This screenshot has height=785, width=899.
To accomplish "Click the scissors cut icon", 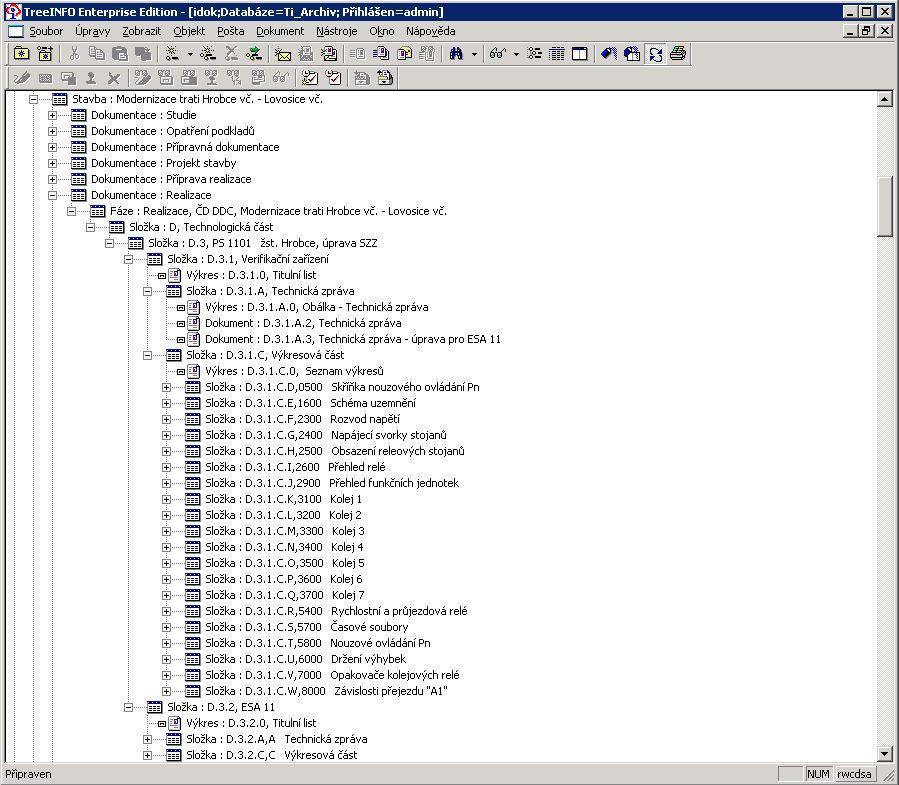I will pyautogui.click(x=74, y=54).
